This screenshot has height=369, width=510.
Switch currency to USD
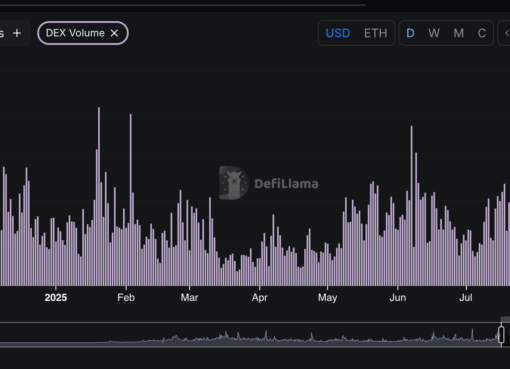tap(338, 33)
